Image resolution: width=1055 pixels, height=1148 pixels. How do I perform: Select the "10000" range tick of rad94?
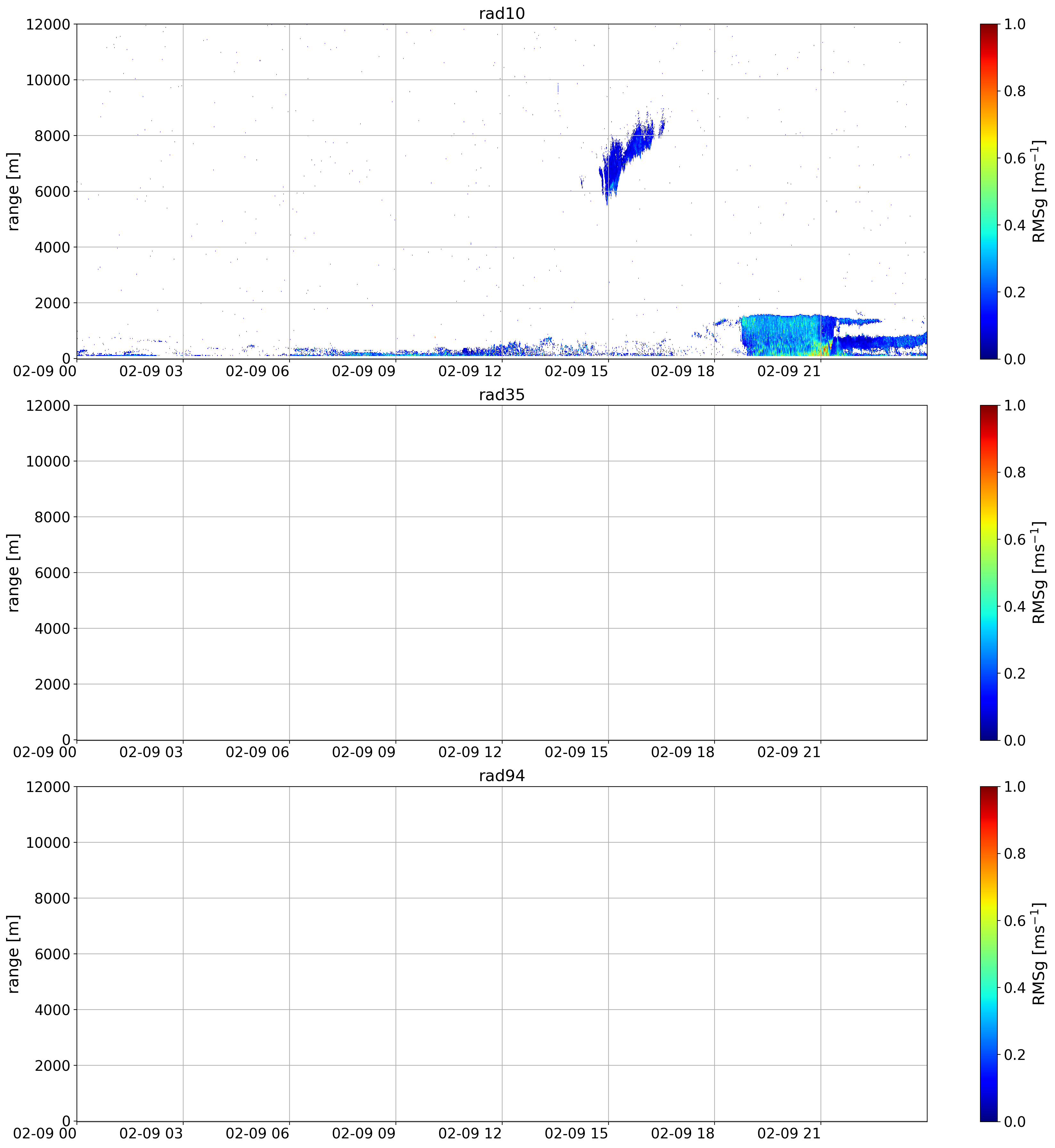click(48, 842)
